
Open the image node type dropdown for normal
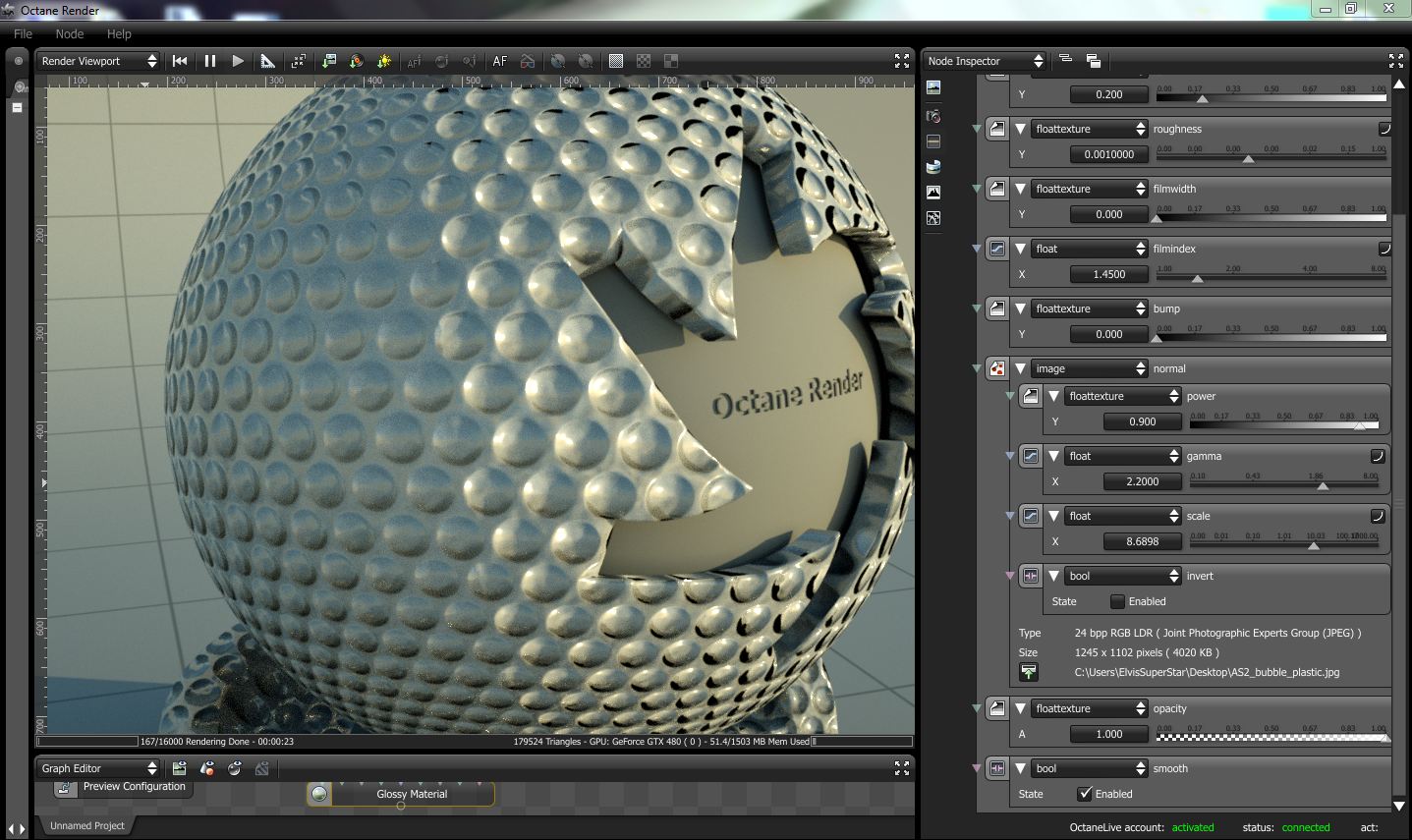point(1090,368)
